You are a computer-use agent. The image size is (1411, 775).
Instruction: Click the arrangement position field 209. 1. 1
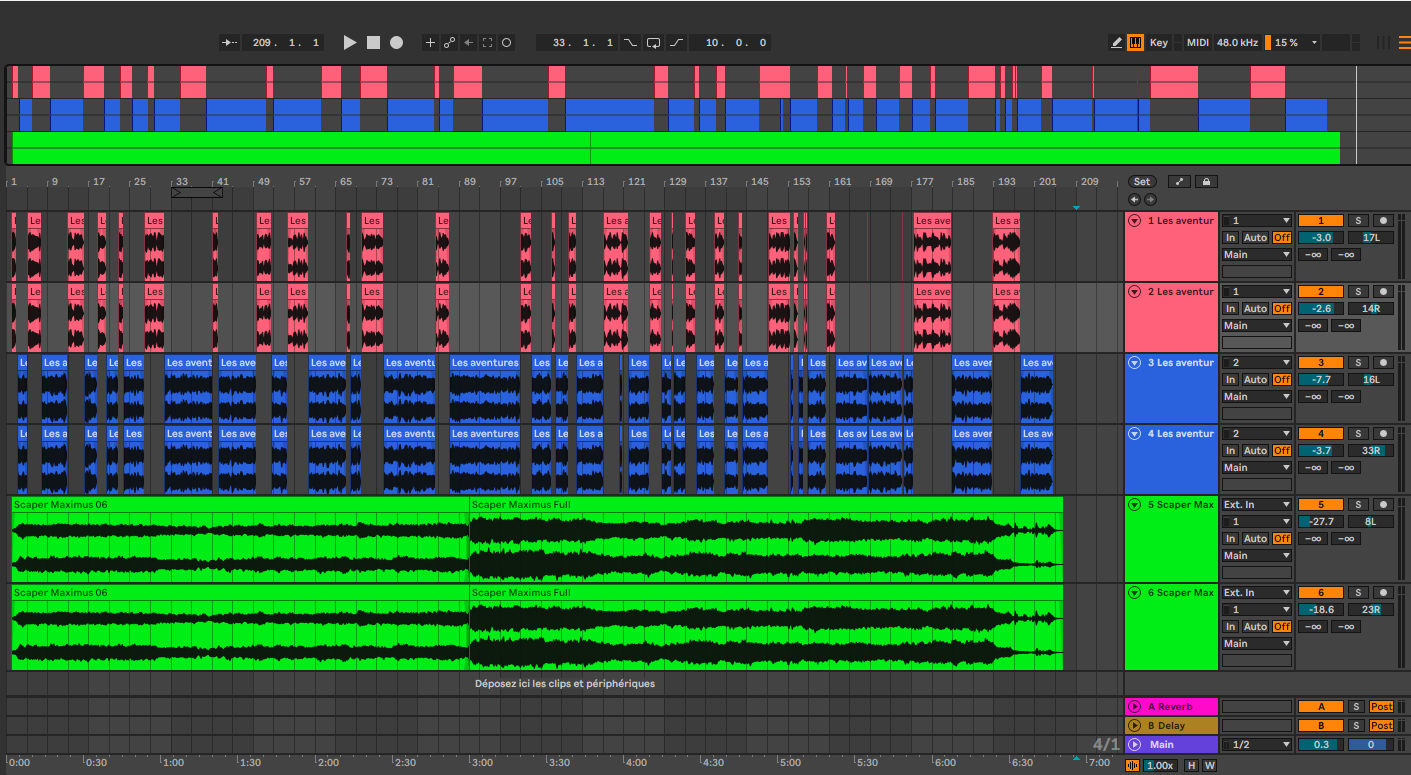pos(283,42)
